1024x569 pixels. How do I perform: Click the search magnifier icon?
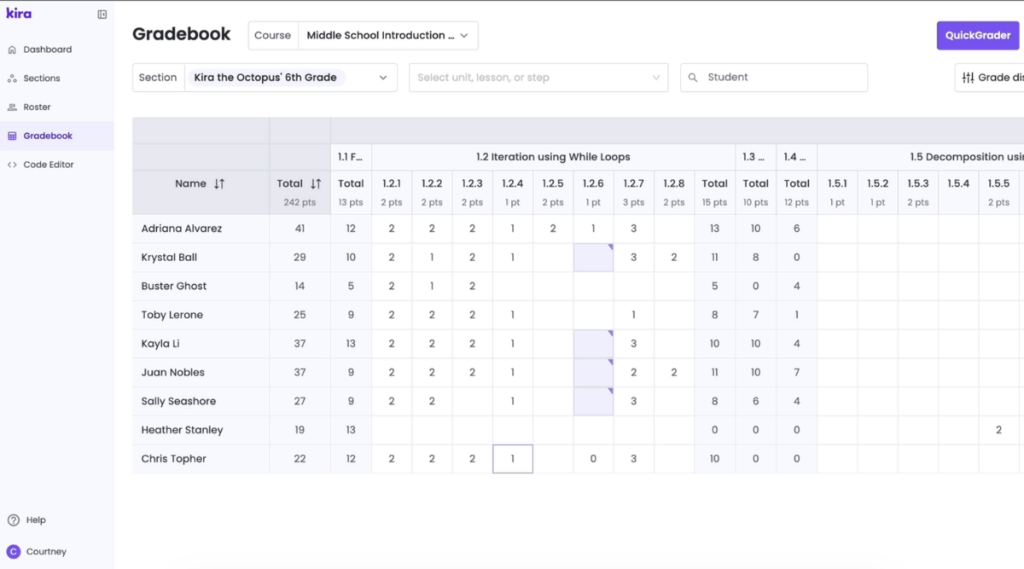pyautogui.click(x=693, y=77)
